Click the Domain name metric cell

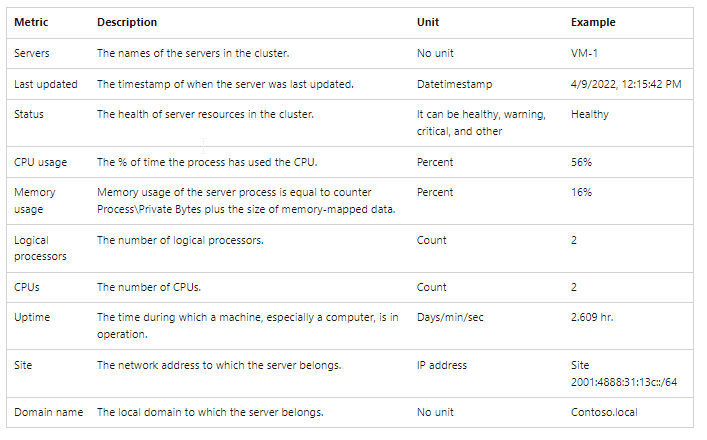(x=49, y=412)
